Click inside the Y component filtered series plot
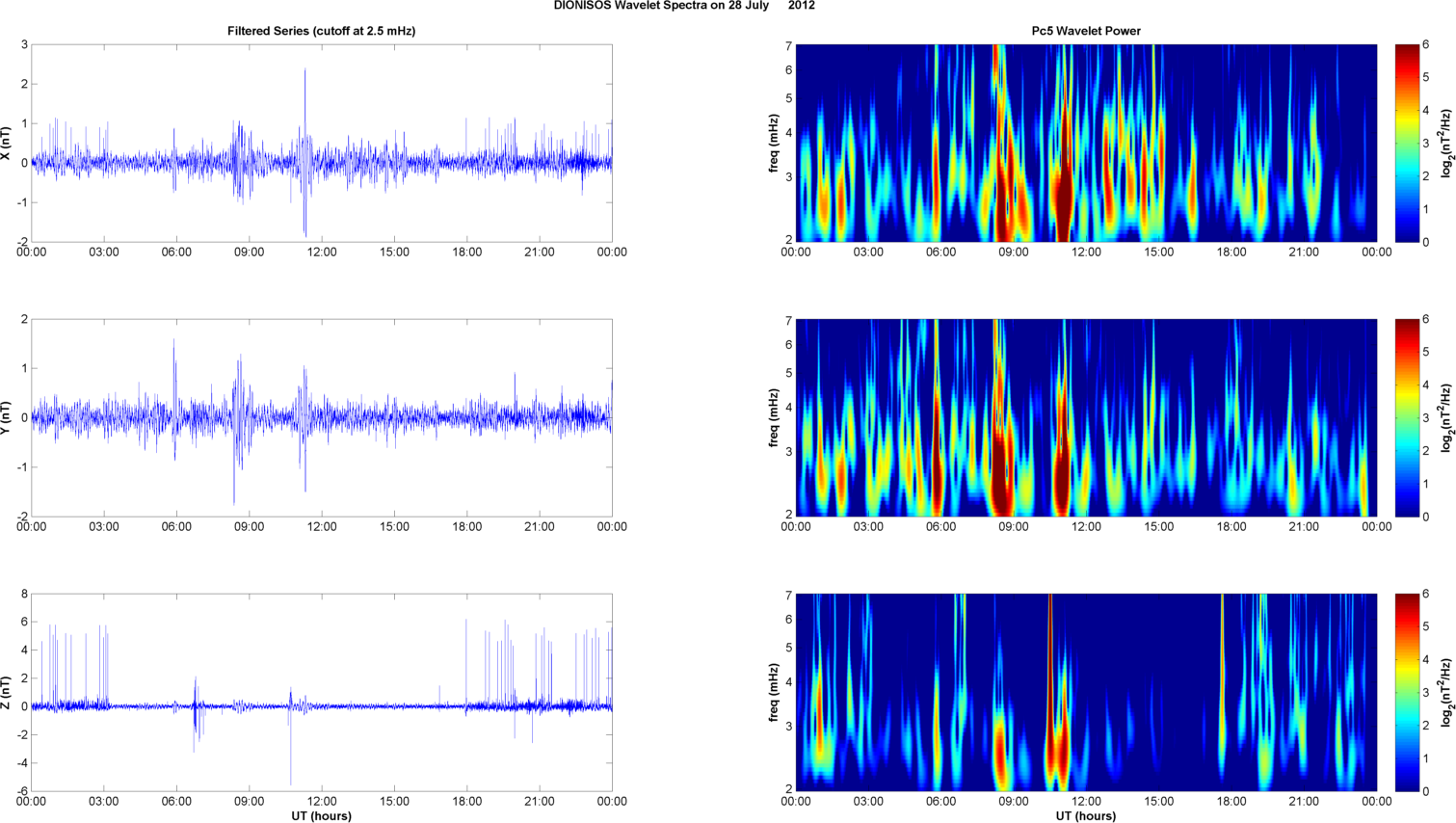The image size is (1456, 823). pyautogui.click(x=322, y=417)
